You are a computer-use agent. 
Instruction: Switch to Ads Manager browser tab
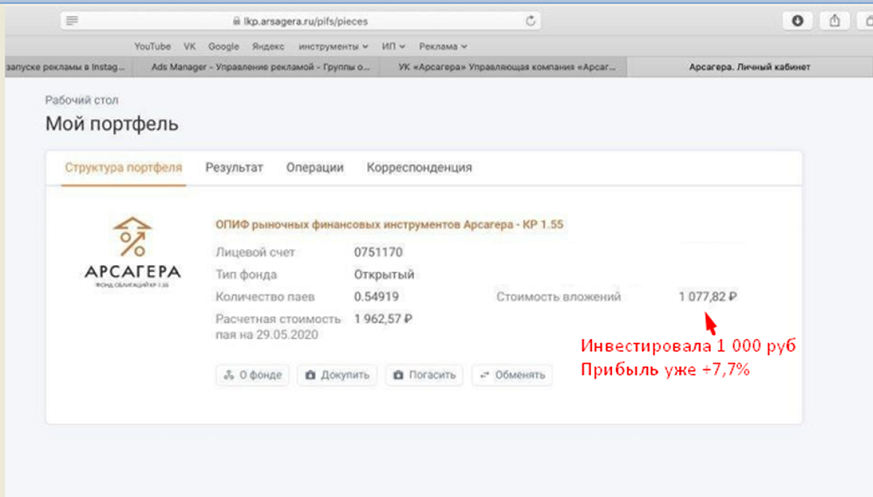260,67
